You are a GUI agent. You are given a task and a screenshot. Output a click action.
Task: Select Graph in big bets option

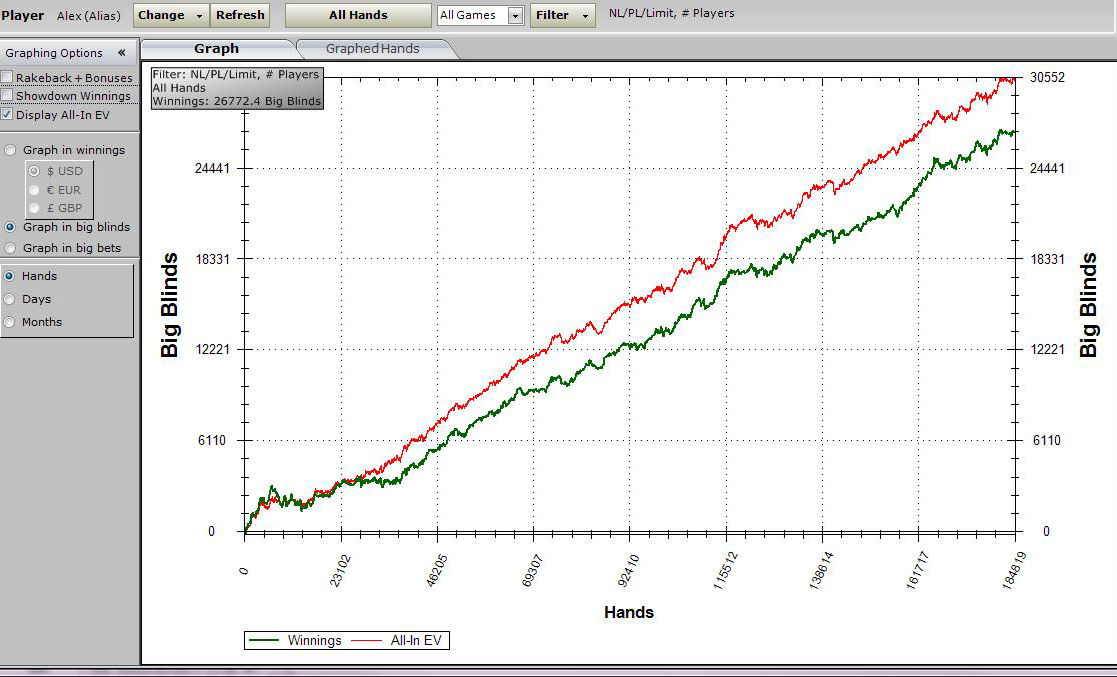pyautogui.click(x=11, y=248)
